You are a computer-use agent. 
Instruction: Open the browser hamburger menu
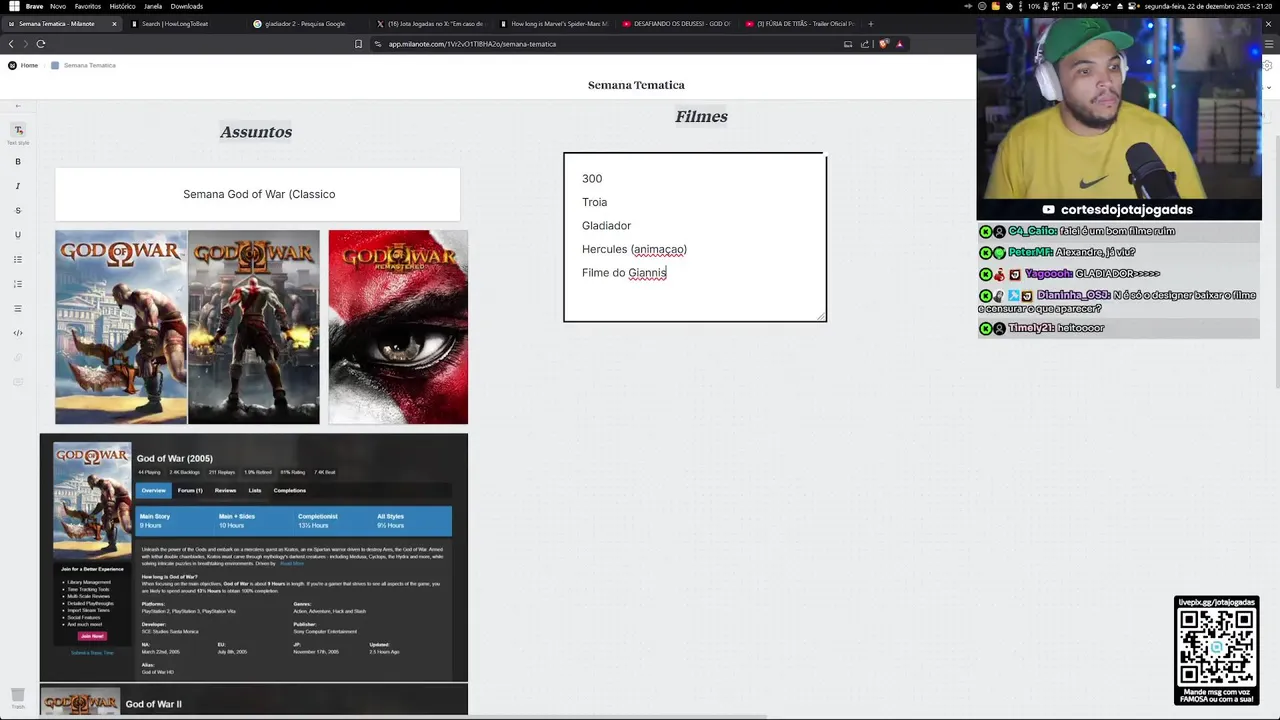(1270, 44)
